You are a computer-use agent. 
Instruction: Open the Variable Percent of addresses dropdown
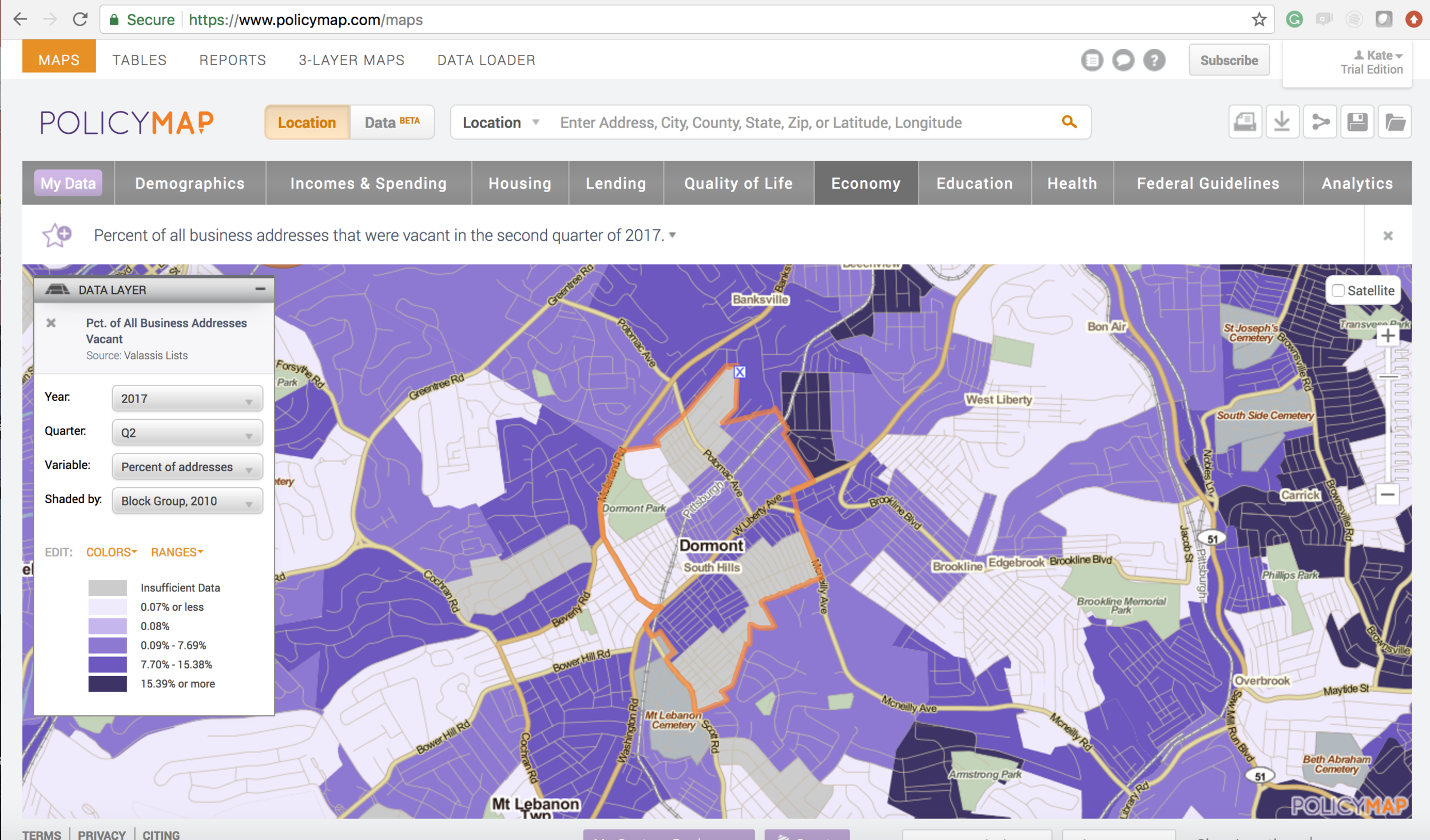click(187, 467)
